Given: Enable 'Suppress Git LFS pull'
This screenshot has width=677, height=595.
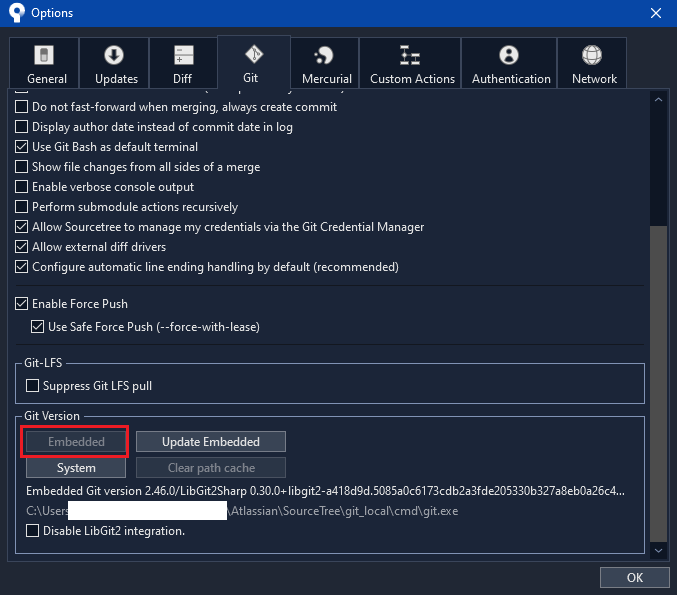Looking at the screenshot, I should tap(32, 385).
